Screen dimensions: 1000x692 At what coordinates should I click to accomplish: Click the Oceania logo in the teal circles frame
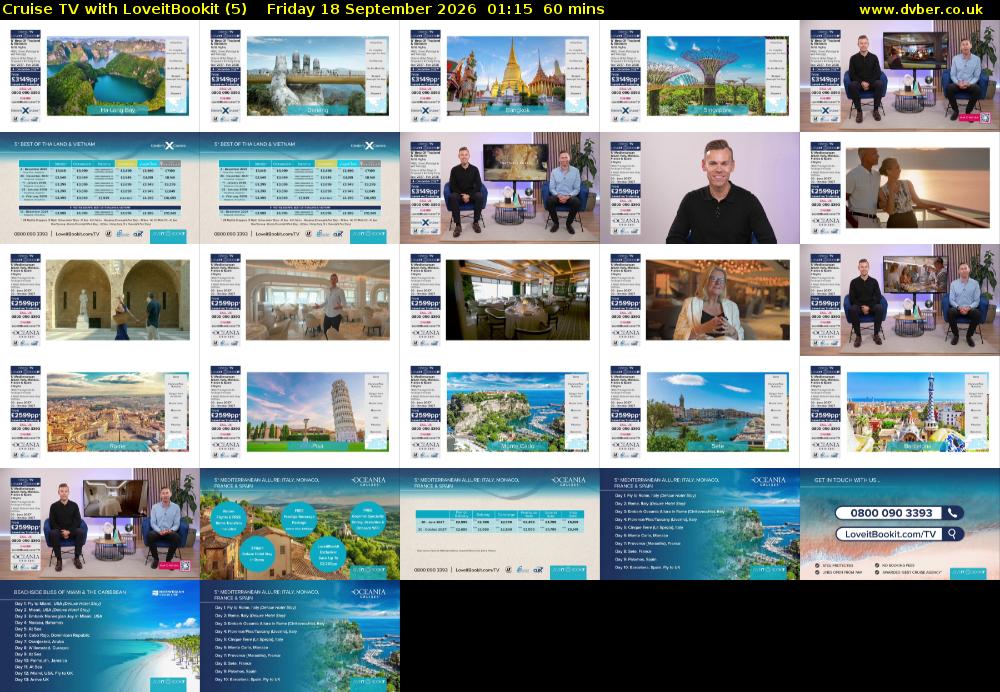coord(368,481)
